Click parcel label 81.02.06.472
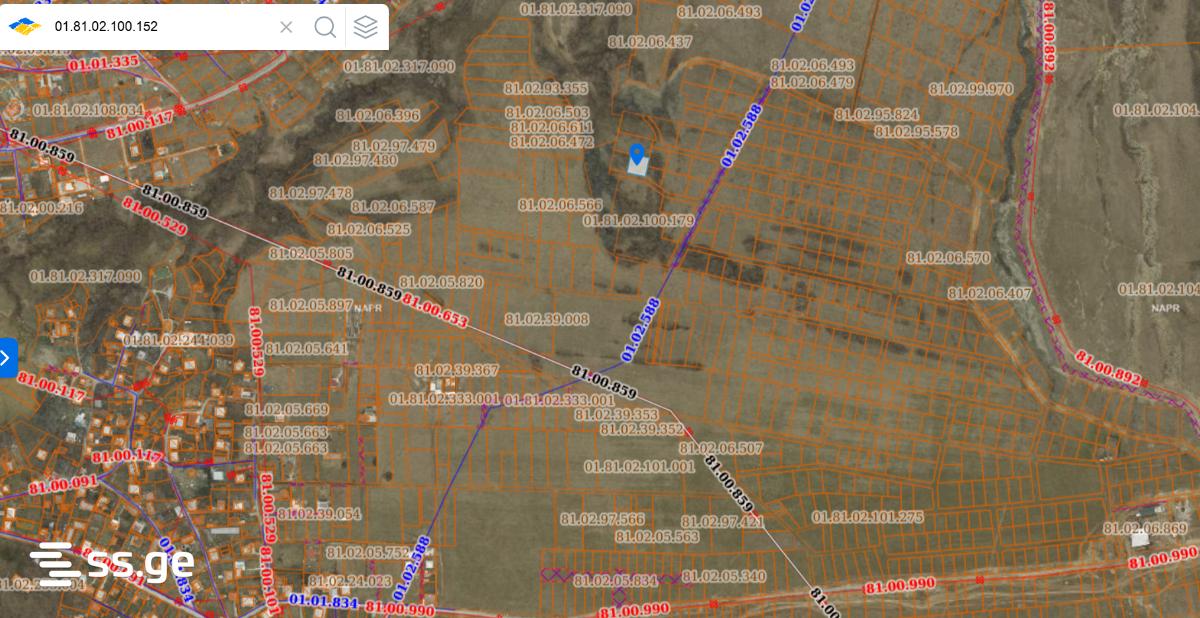1200x618 pixels. click(x=552, y=142)
